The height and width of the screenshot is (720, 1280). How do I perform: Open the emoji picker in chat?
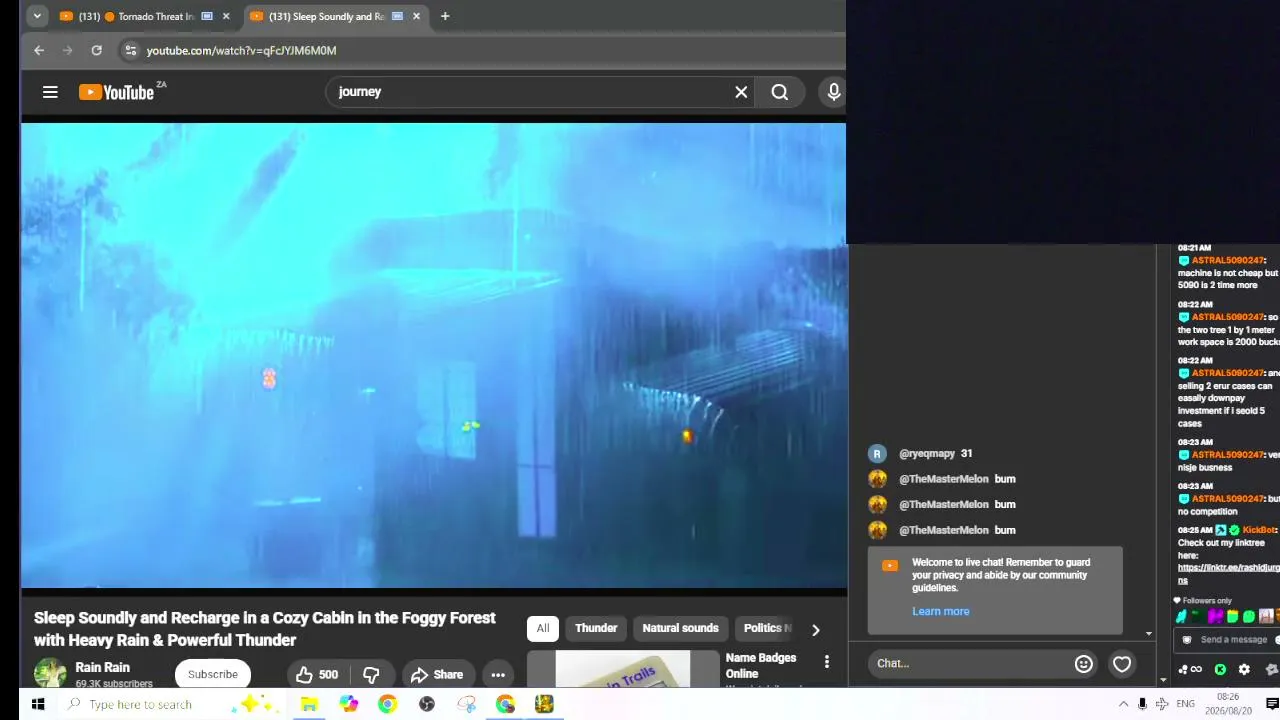tap(1084, 663)
